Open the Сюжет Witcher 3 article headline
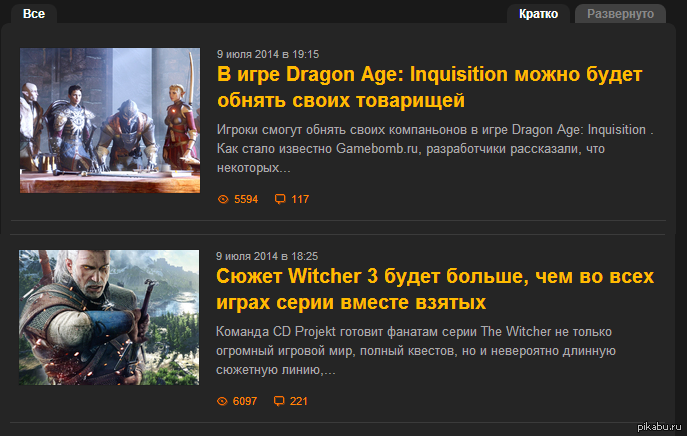The image size is (687, 438). tap(435, 289)
